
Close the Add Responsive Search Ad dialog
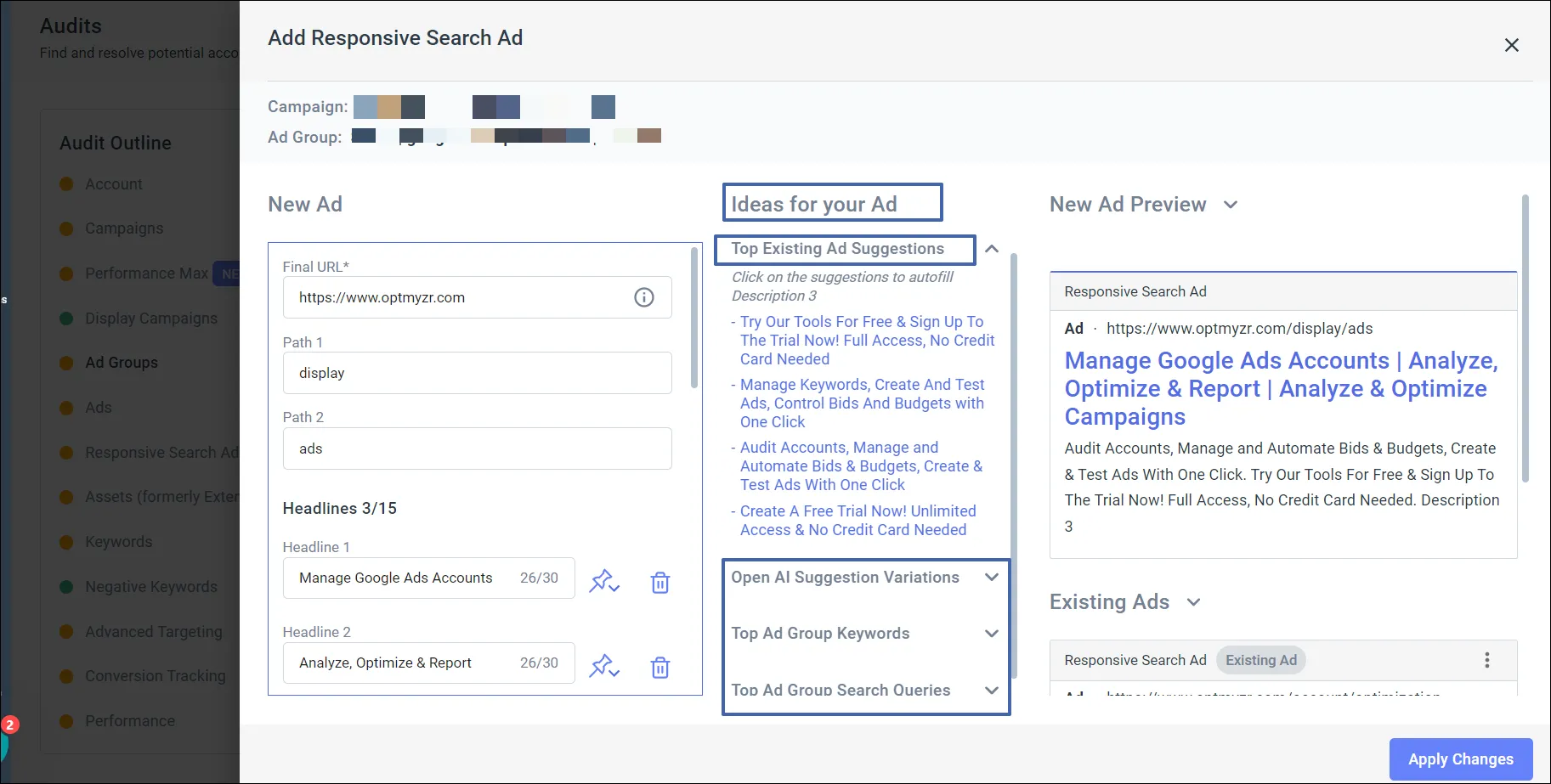pos(1511,45)
